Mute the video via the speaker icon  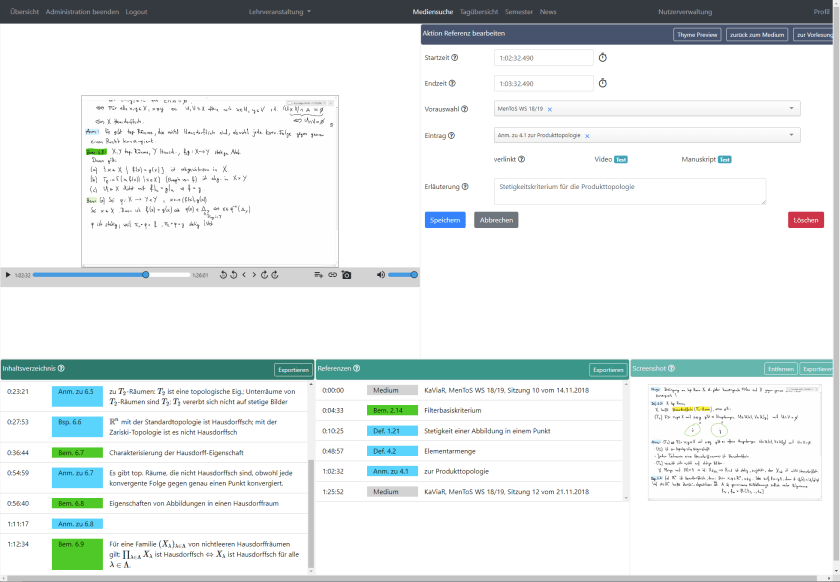pyautogui.click(x=381, y=275)
